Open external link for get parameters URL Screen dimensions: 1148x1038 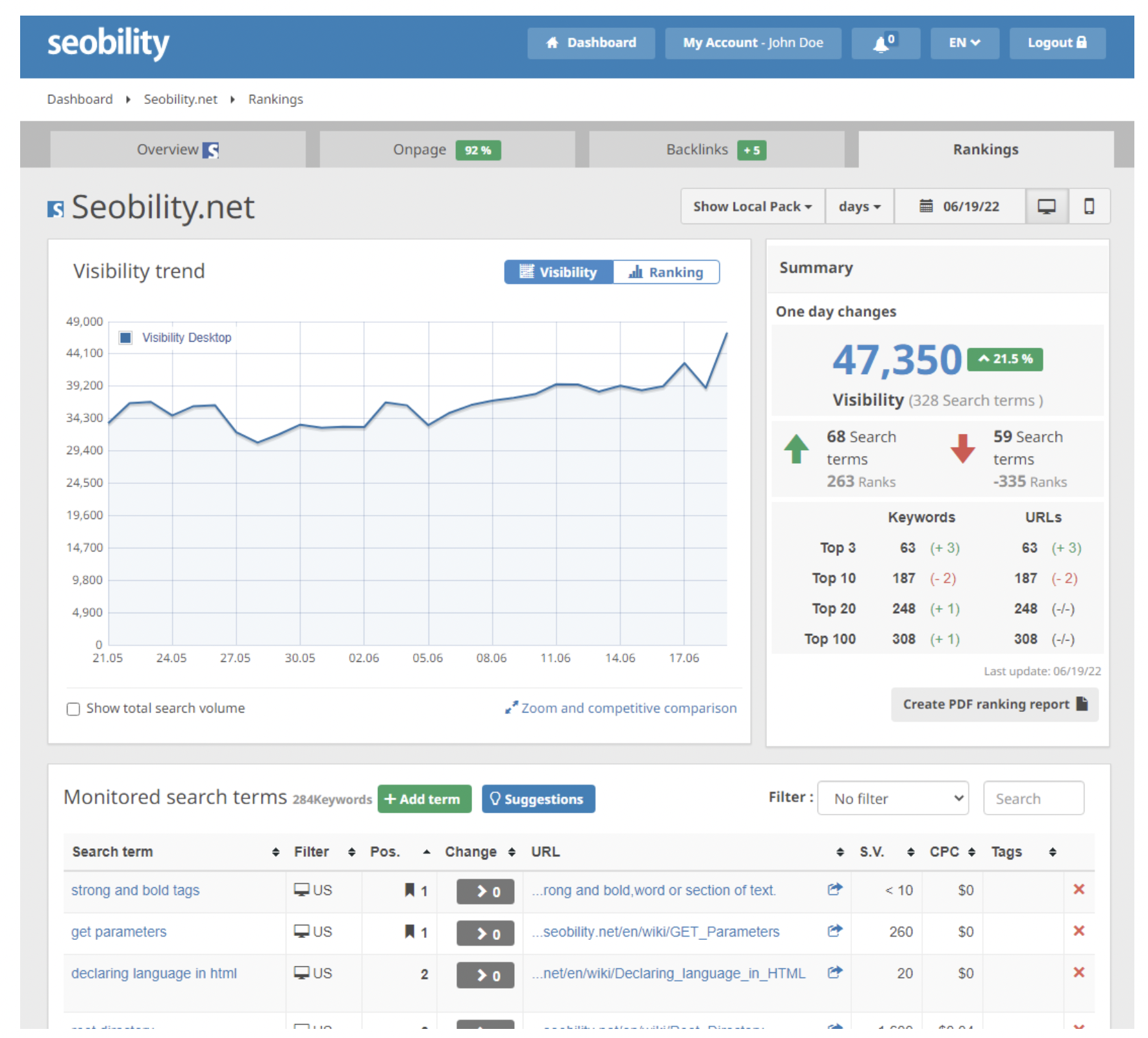pyautogui.click(x=835, y=931)
